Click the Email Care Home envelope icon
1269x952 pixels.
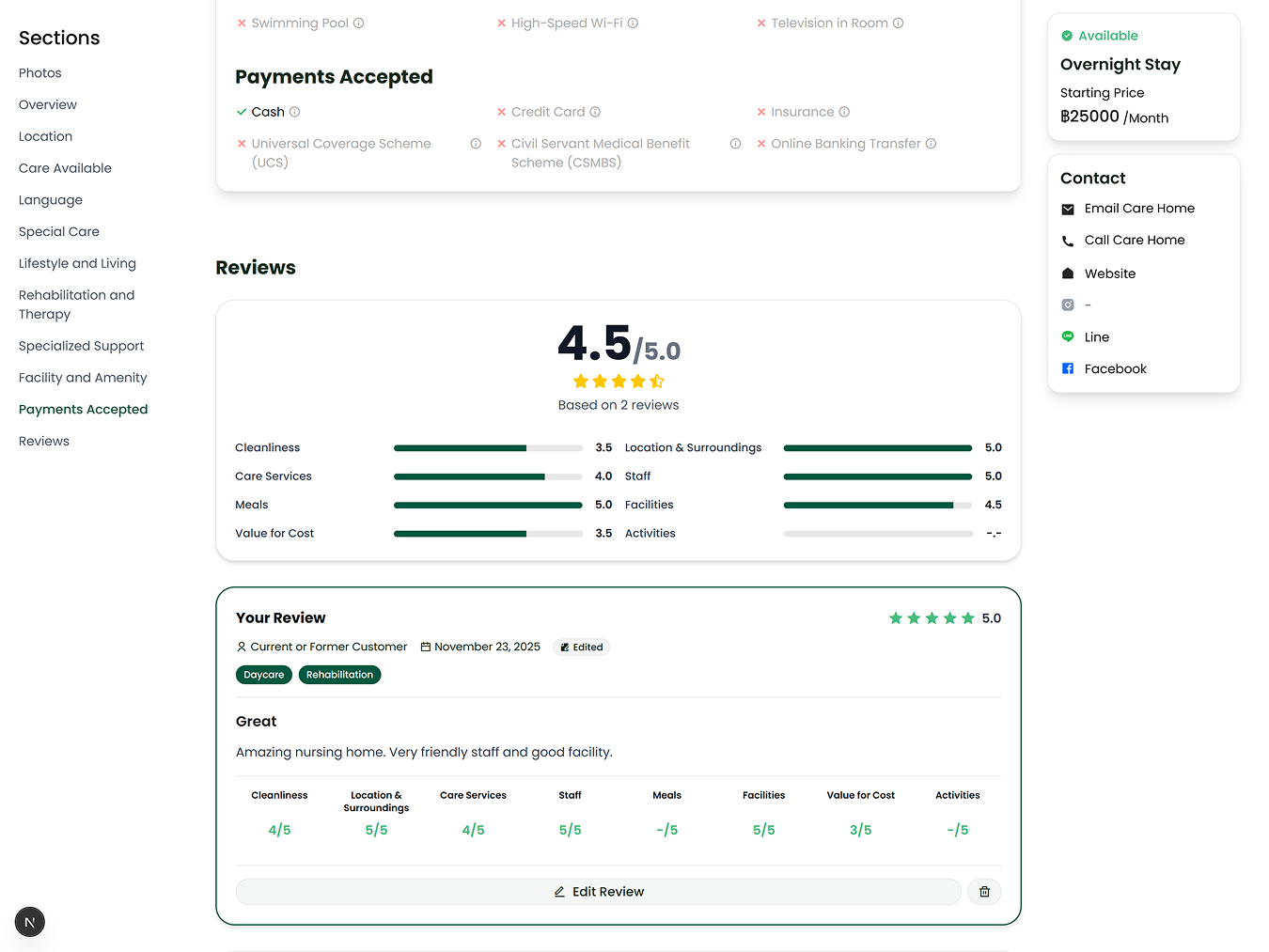(1068, 210)
